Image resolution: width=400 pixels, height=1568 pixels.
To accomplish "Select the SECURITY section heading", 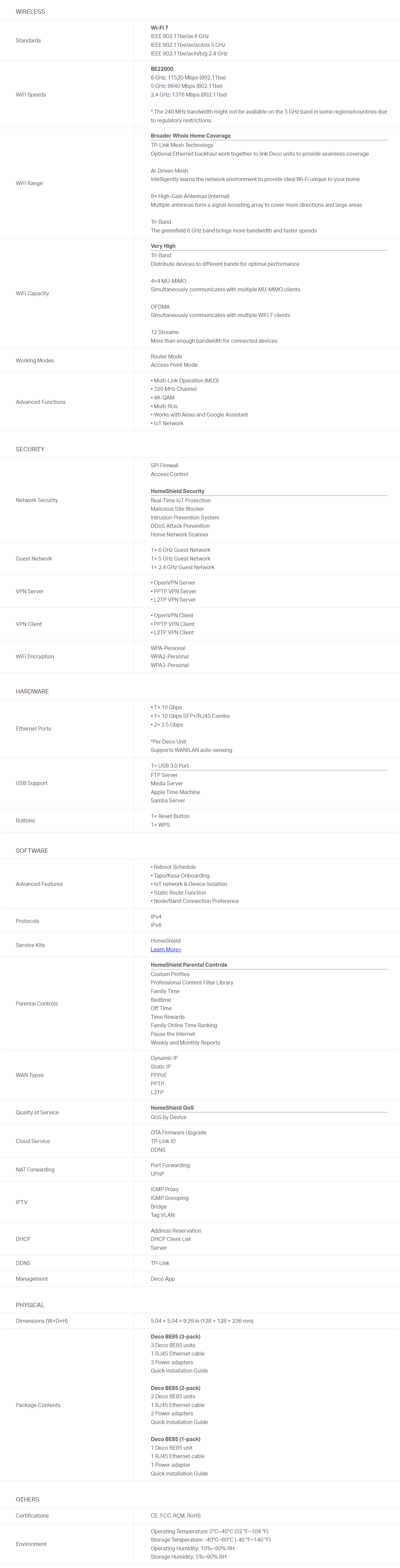I will 30,449.
